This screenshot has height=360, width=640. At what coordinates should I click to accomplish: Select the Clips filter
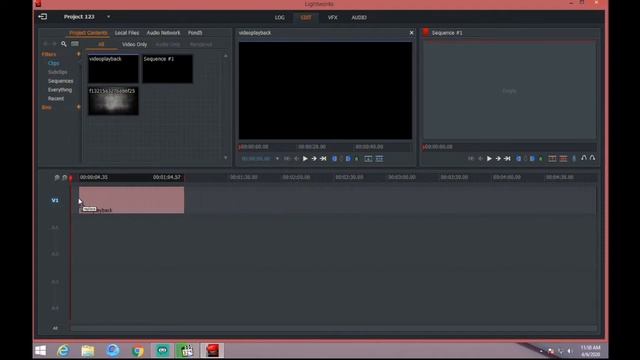click(x=53, y=63)
